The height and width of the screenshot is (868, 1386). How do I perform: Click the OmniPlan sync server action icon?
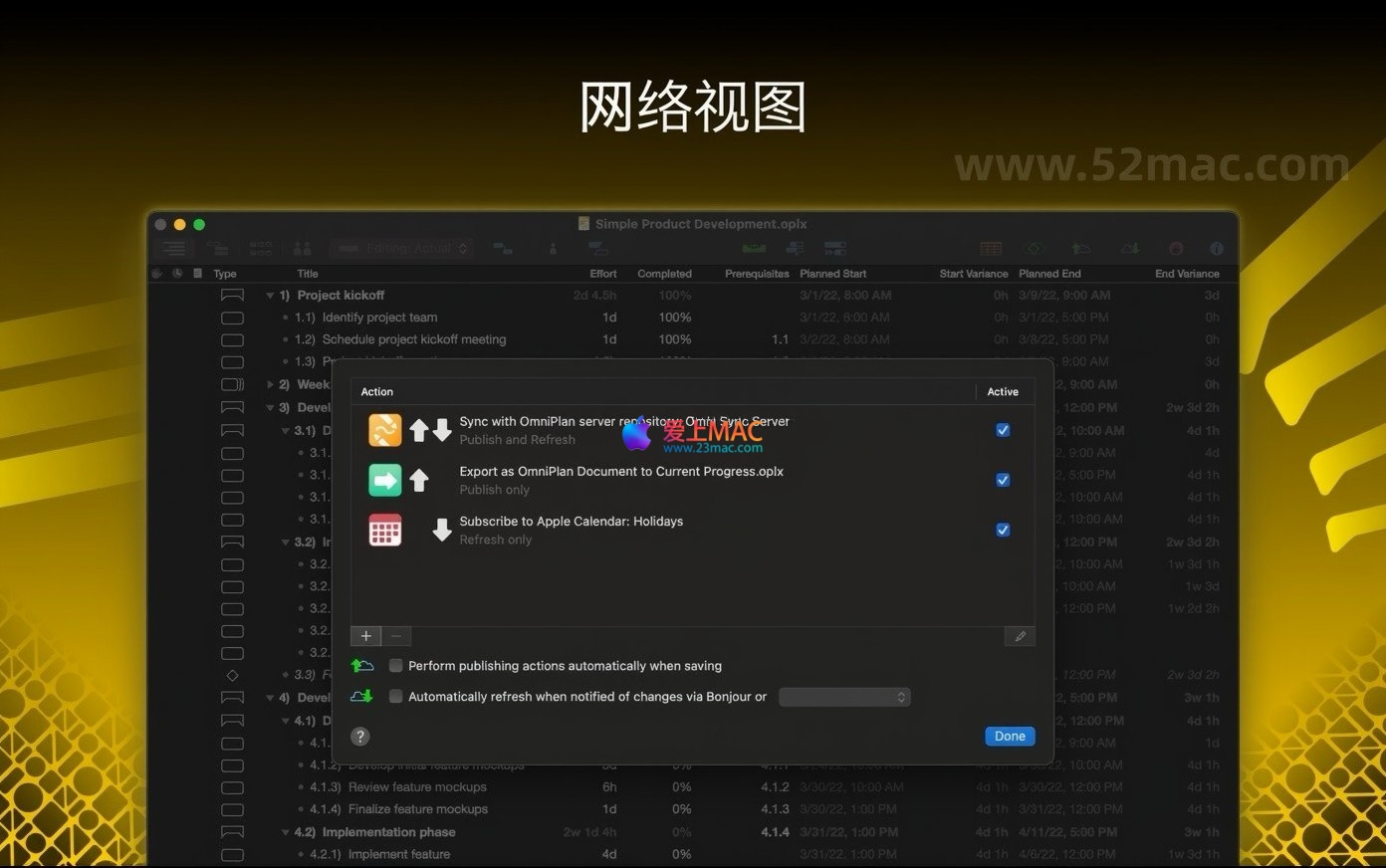[x=385, y=430]
